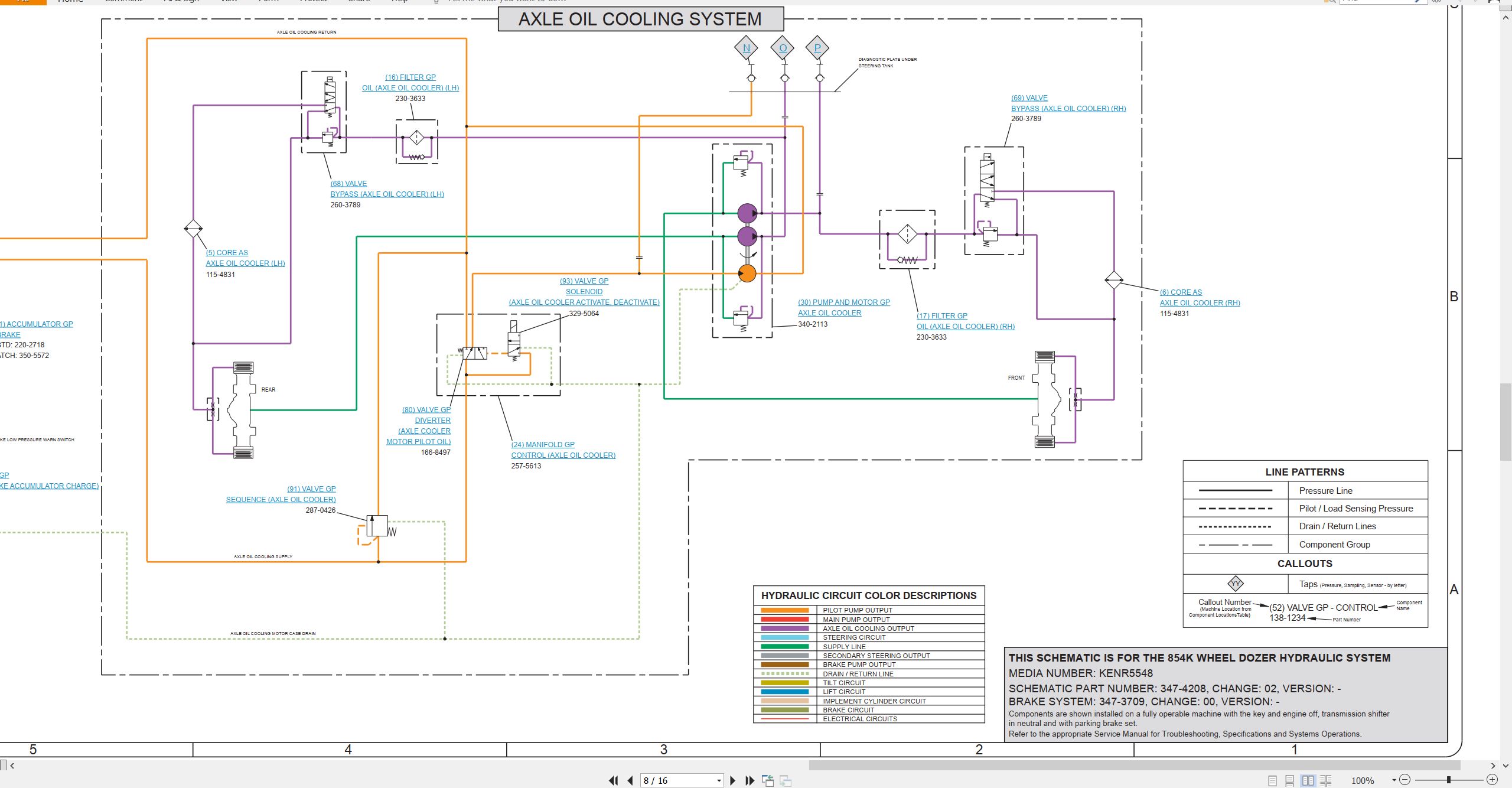Jump to the last page
Screen dimensions: 1512x788
coord(750,780)
